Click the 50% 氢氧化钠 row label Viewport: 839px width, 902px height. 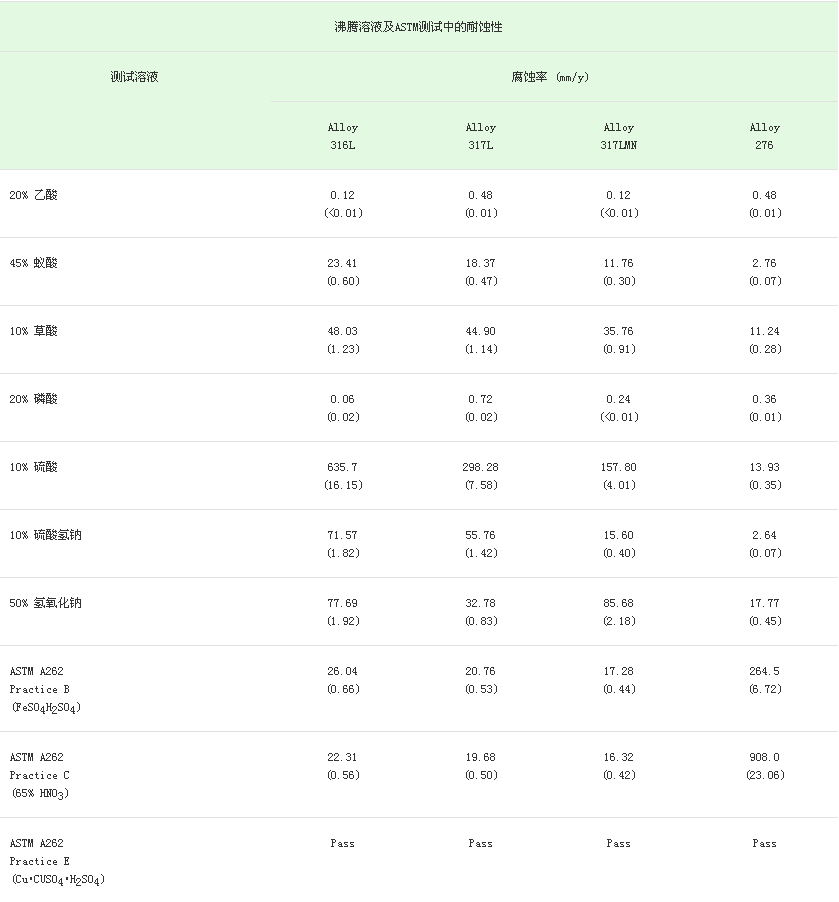point(45,603)
